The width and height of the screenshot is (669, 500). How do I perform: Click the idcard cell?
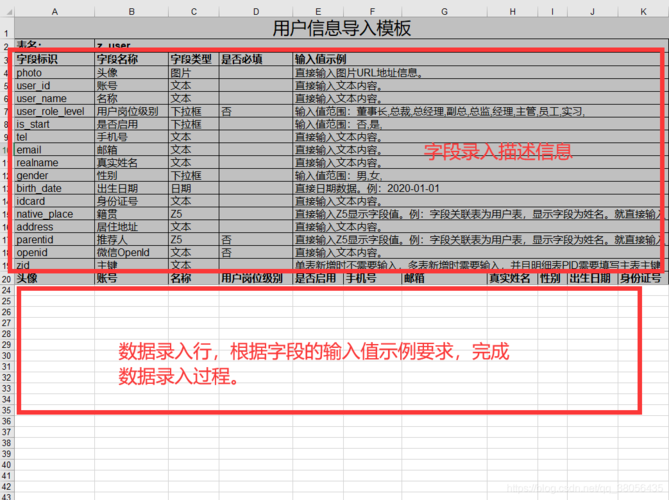pos(55,201)
